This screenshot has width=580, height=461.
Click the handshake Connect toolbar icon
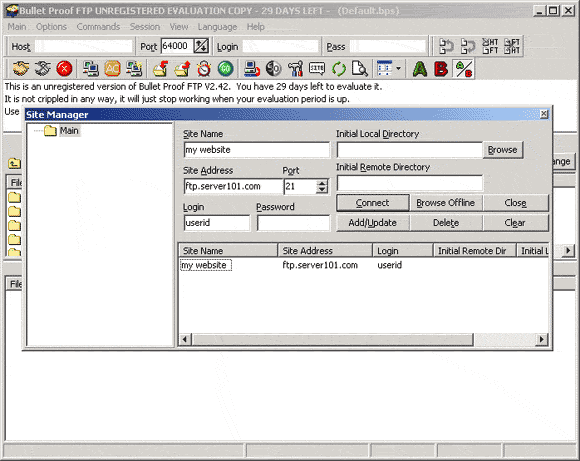pos(21,69)
